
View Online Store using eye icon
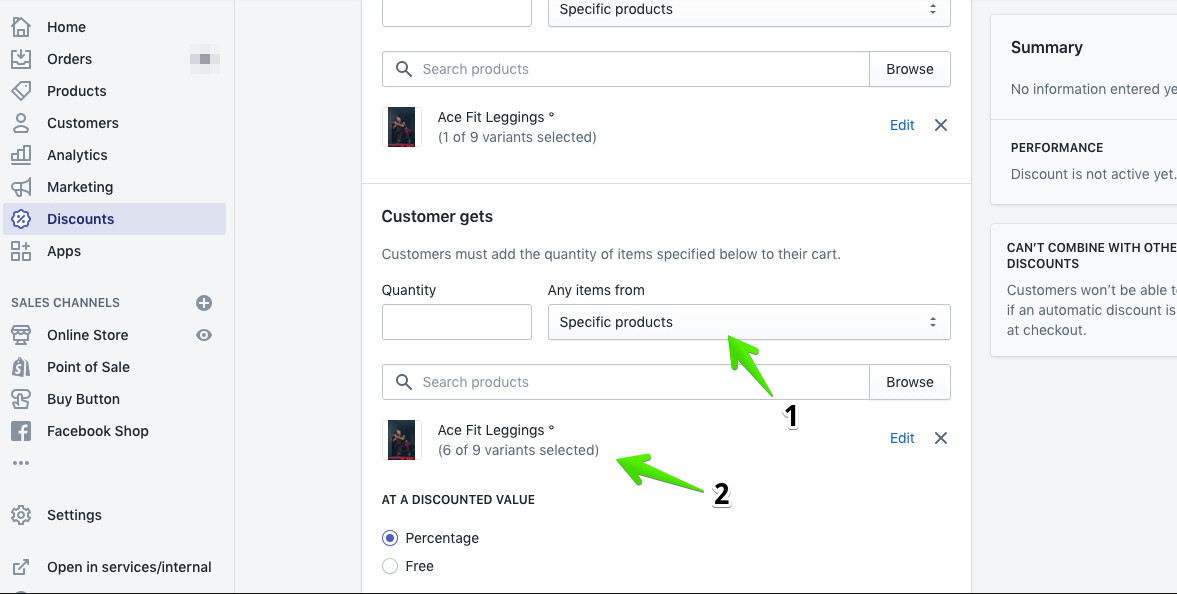click(204, 335)
